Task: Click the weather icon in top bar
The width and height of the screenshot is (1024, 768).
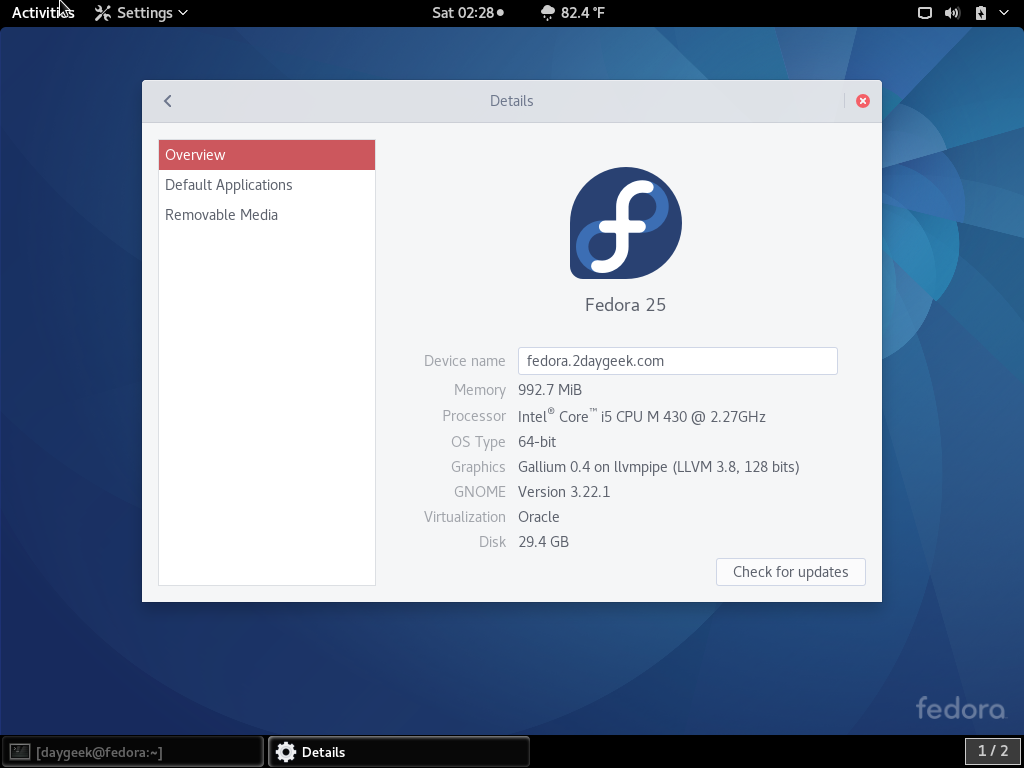Action: 547,13
